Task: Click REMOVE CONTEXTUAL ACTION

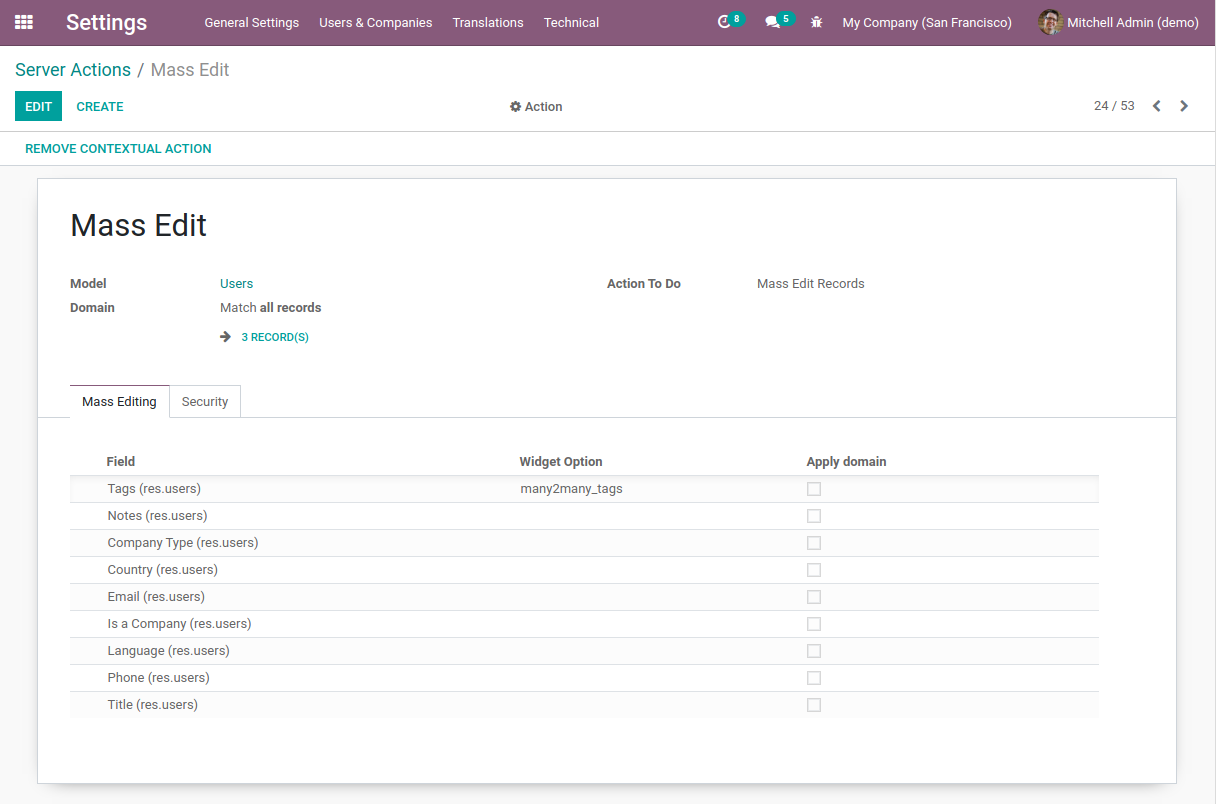Action: [x=117, y=148]
